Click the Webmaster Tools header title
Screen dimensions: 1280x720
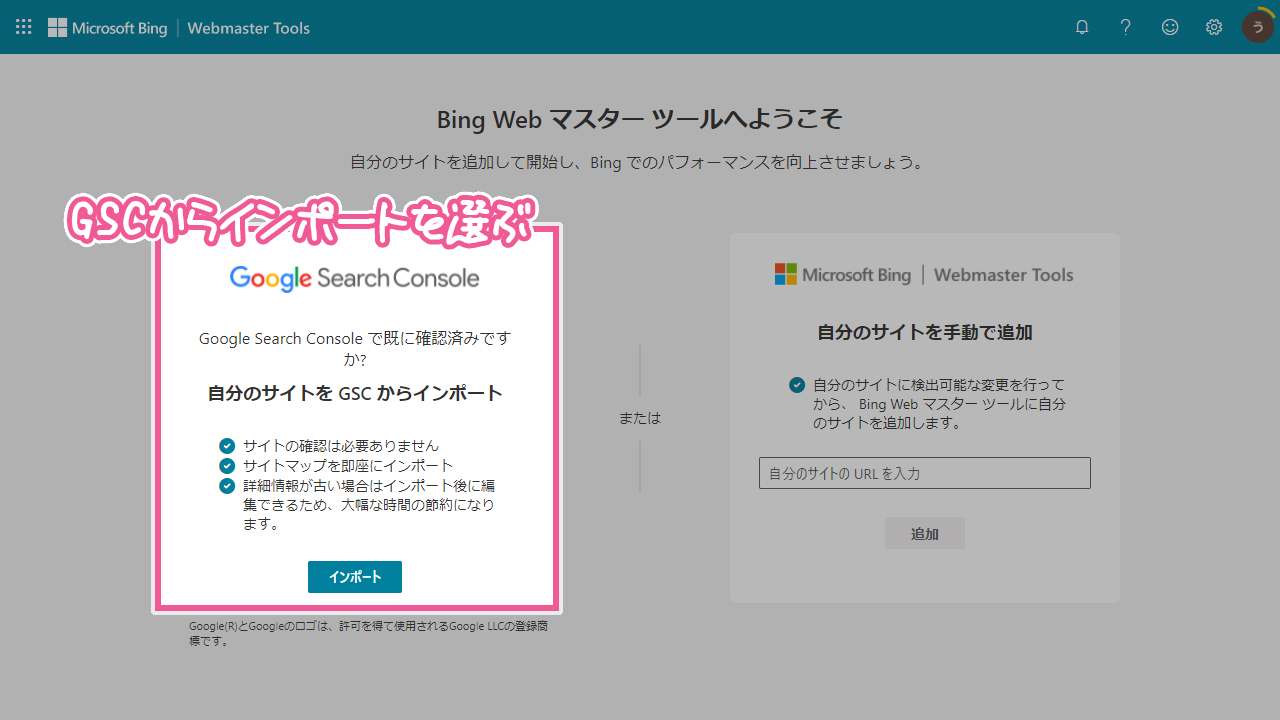coord(249,28)
